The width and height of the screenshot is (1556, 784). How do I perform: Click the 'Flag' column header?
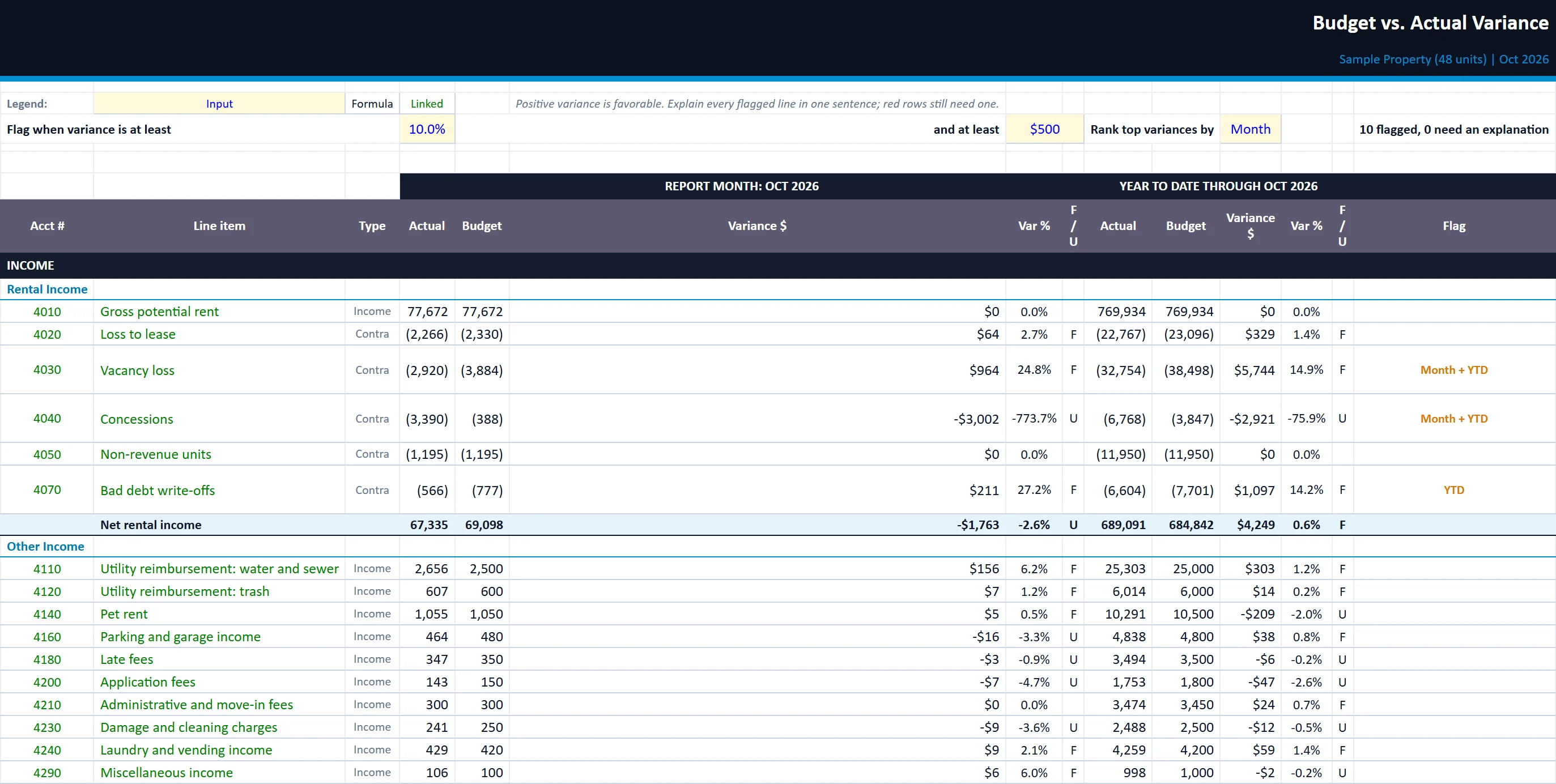click(1454, 226)
